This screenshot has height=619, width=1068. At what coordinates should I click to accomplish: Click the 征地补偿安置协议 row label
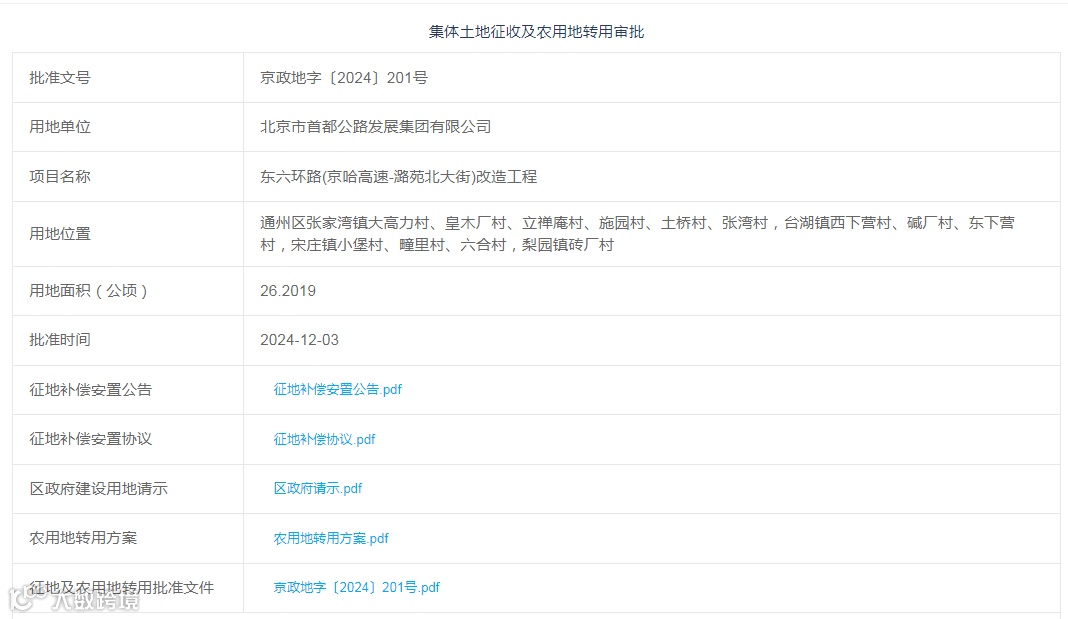pyautogui.click(x=91, y=439)
